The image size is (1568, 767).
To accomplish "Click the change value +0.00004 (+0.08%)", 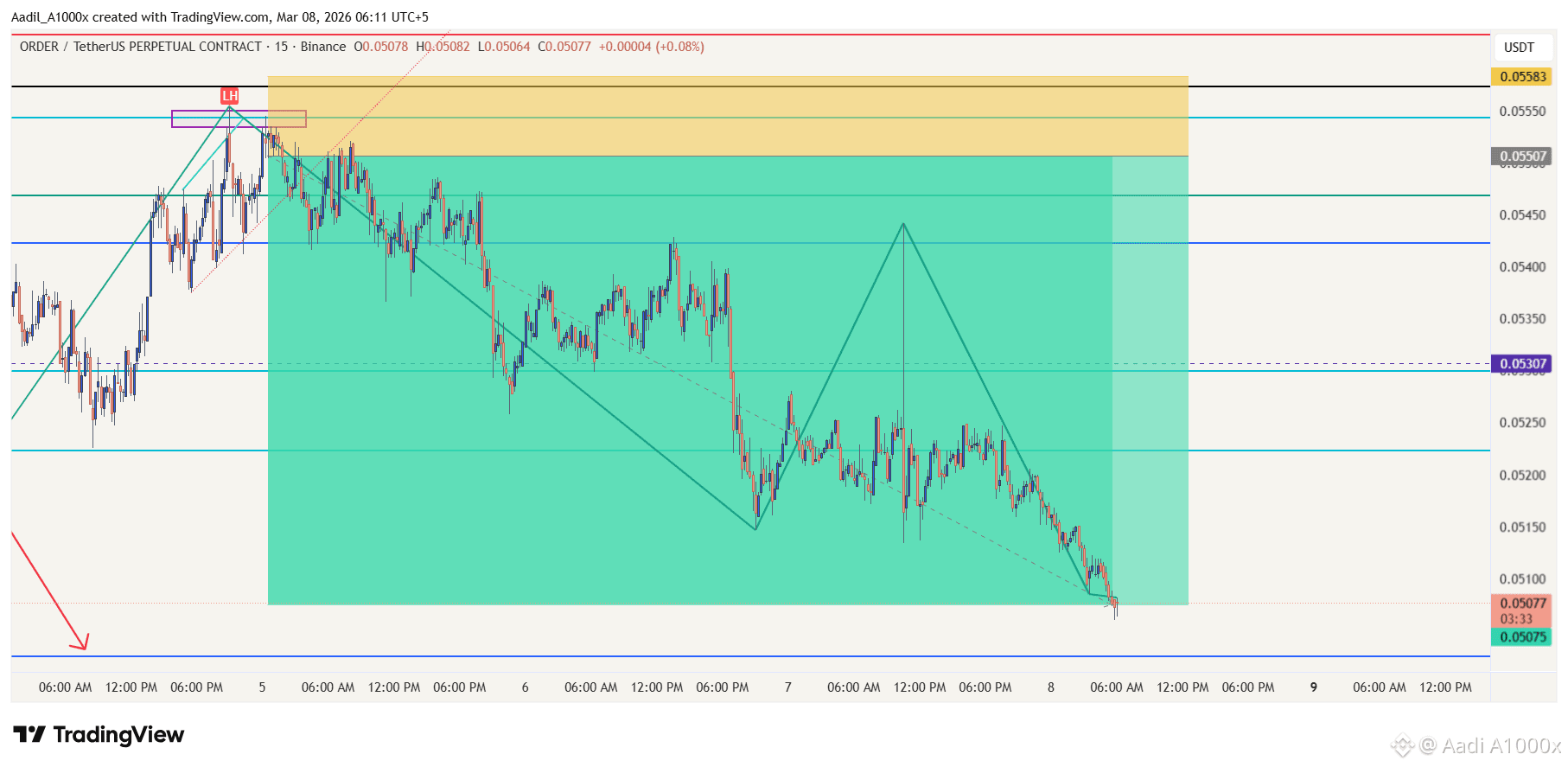I will click(652, 47).
